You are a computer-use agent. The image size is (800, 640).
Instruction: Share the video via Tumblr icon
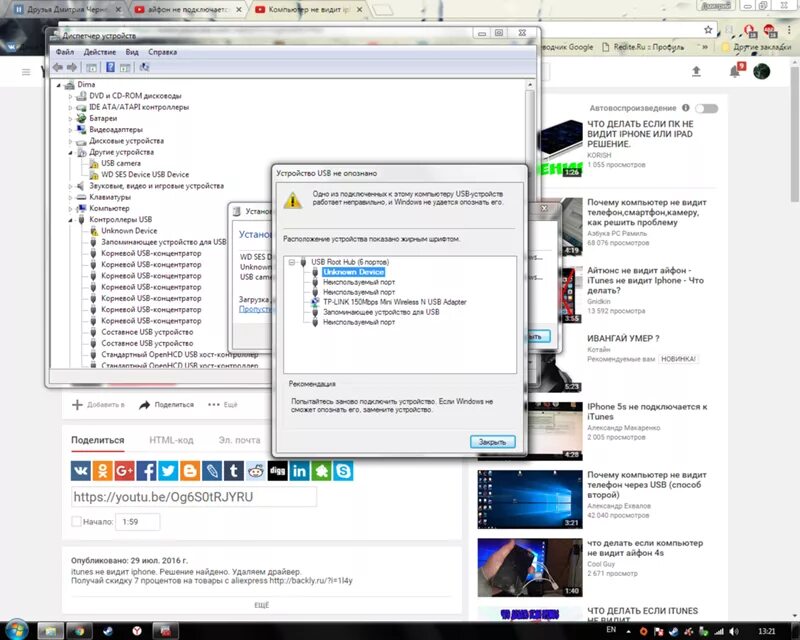tap(234, 471)
